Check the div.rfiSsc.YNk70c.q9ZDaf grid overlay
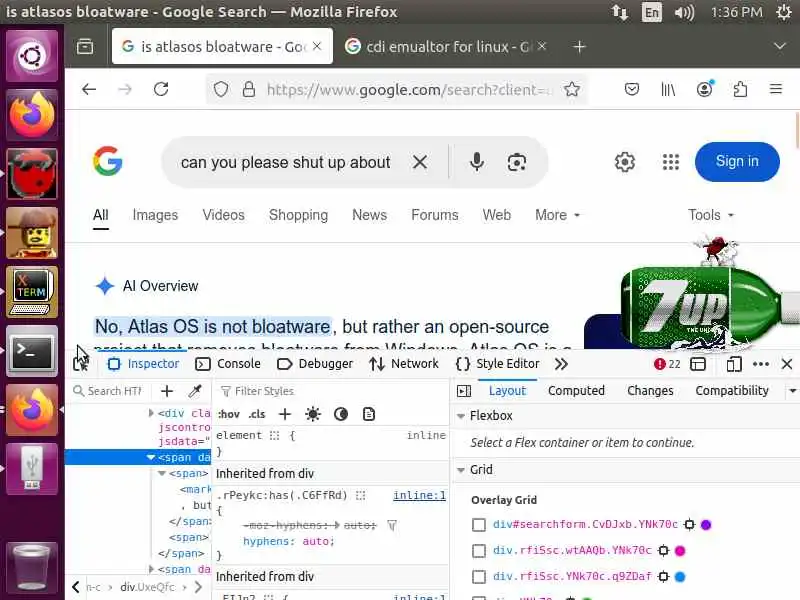Screen dimensions: 800x600 tap(479, 577)
